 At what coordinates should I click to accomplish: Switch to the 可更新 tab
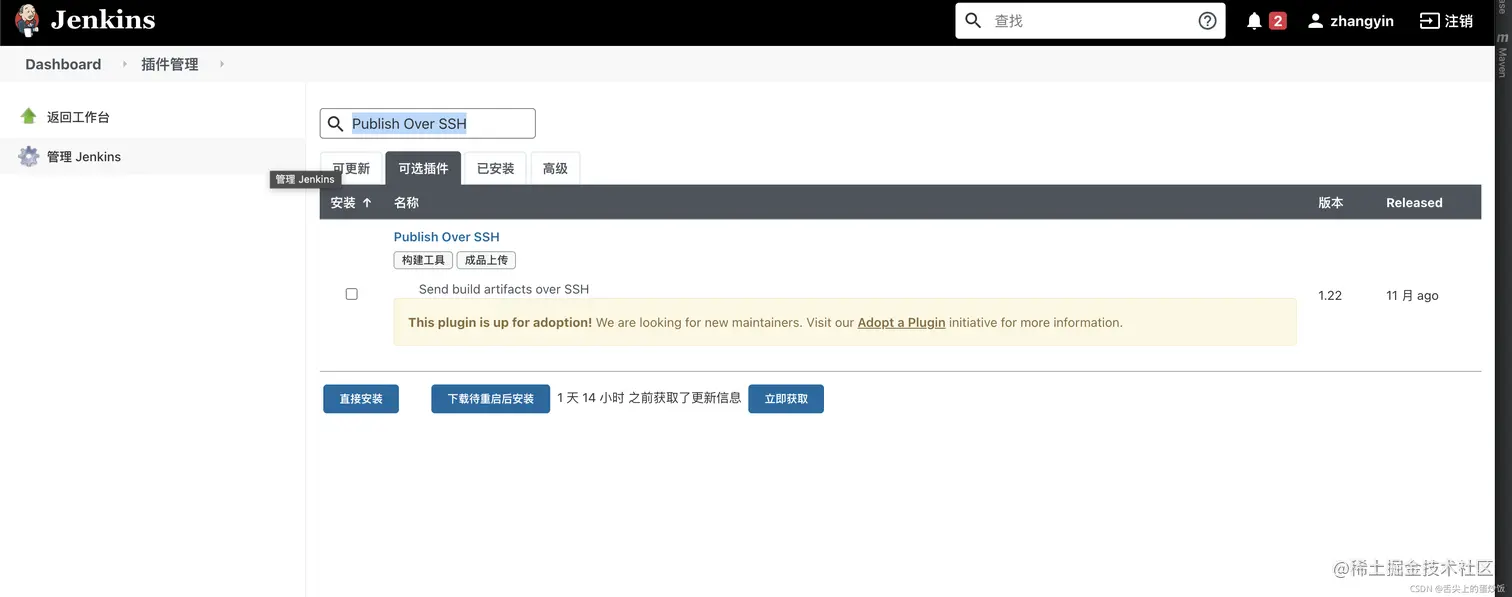pos(351,168)
